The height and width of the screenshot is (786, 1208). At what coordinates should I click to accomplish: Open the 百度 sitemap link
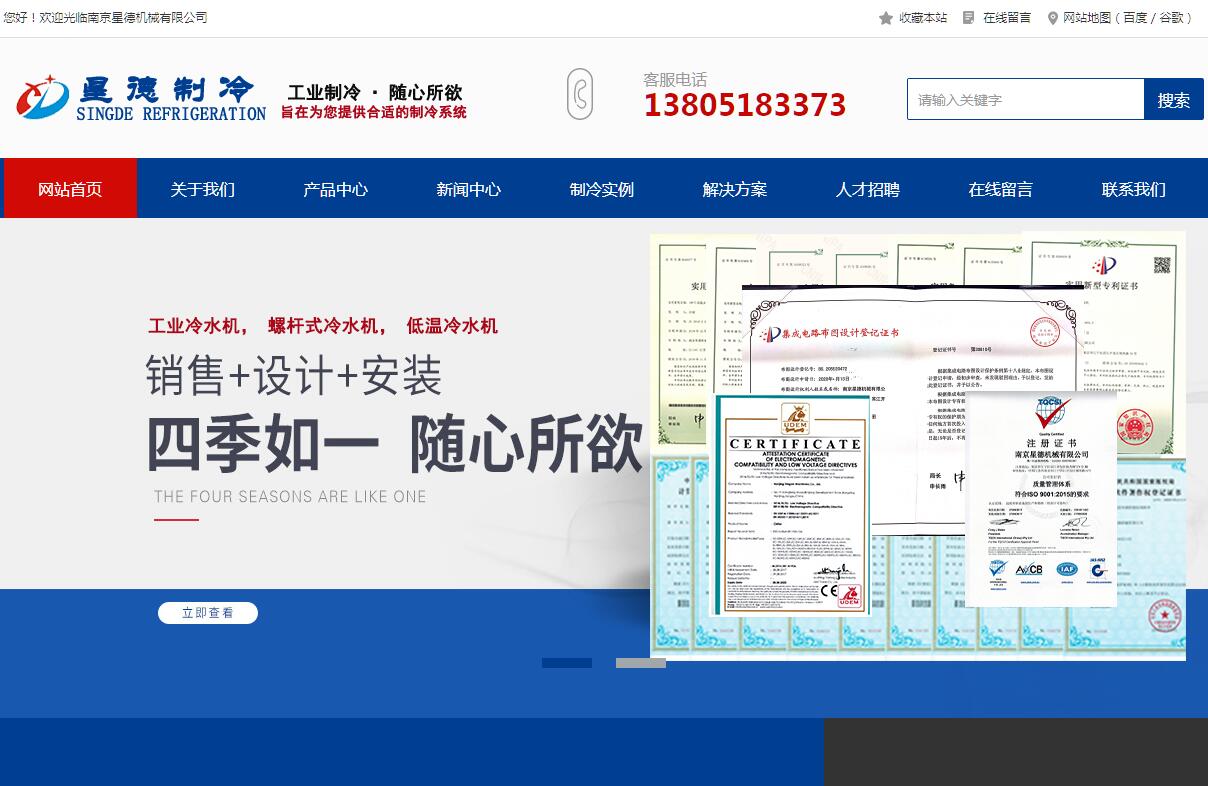tap(1135, 18)
